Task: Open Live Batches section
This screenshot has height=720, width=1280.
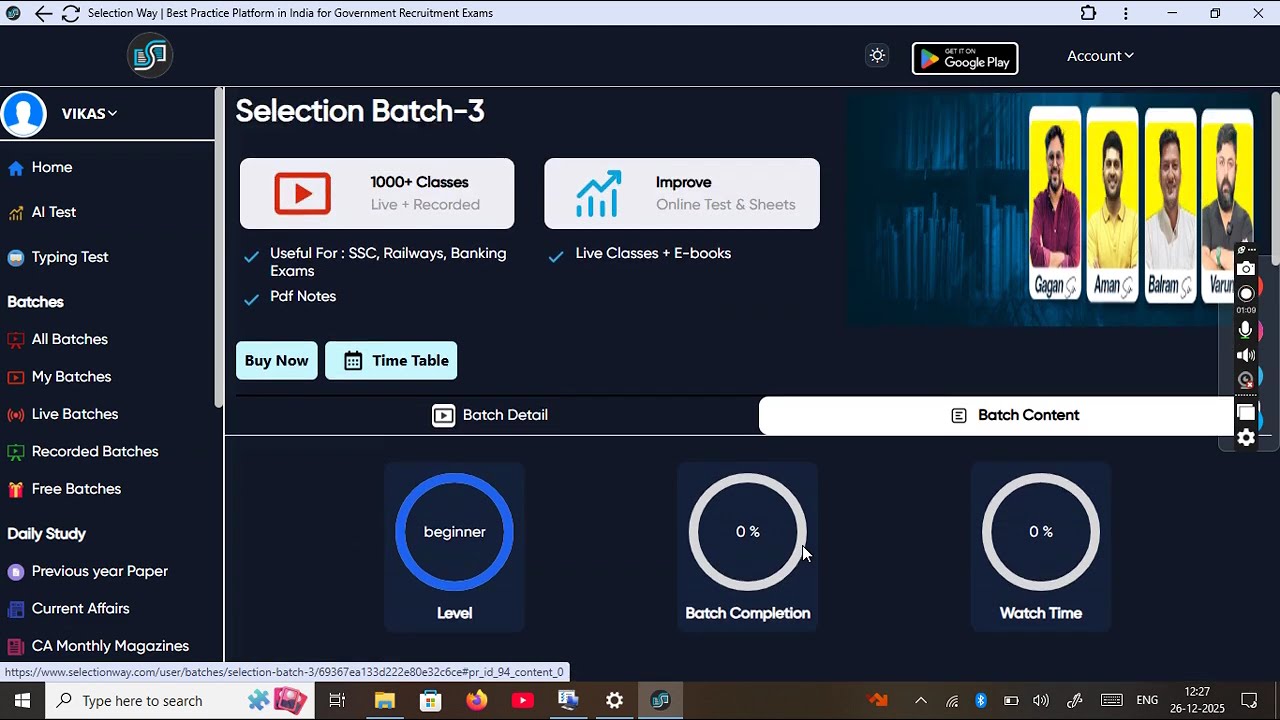Action: point(75,414)
